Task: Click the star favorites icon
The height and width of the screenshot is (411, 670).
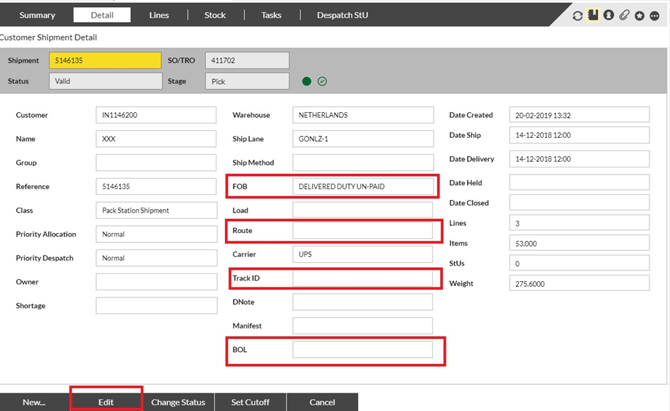Action: point(639,16)
